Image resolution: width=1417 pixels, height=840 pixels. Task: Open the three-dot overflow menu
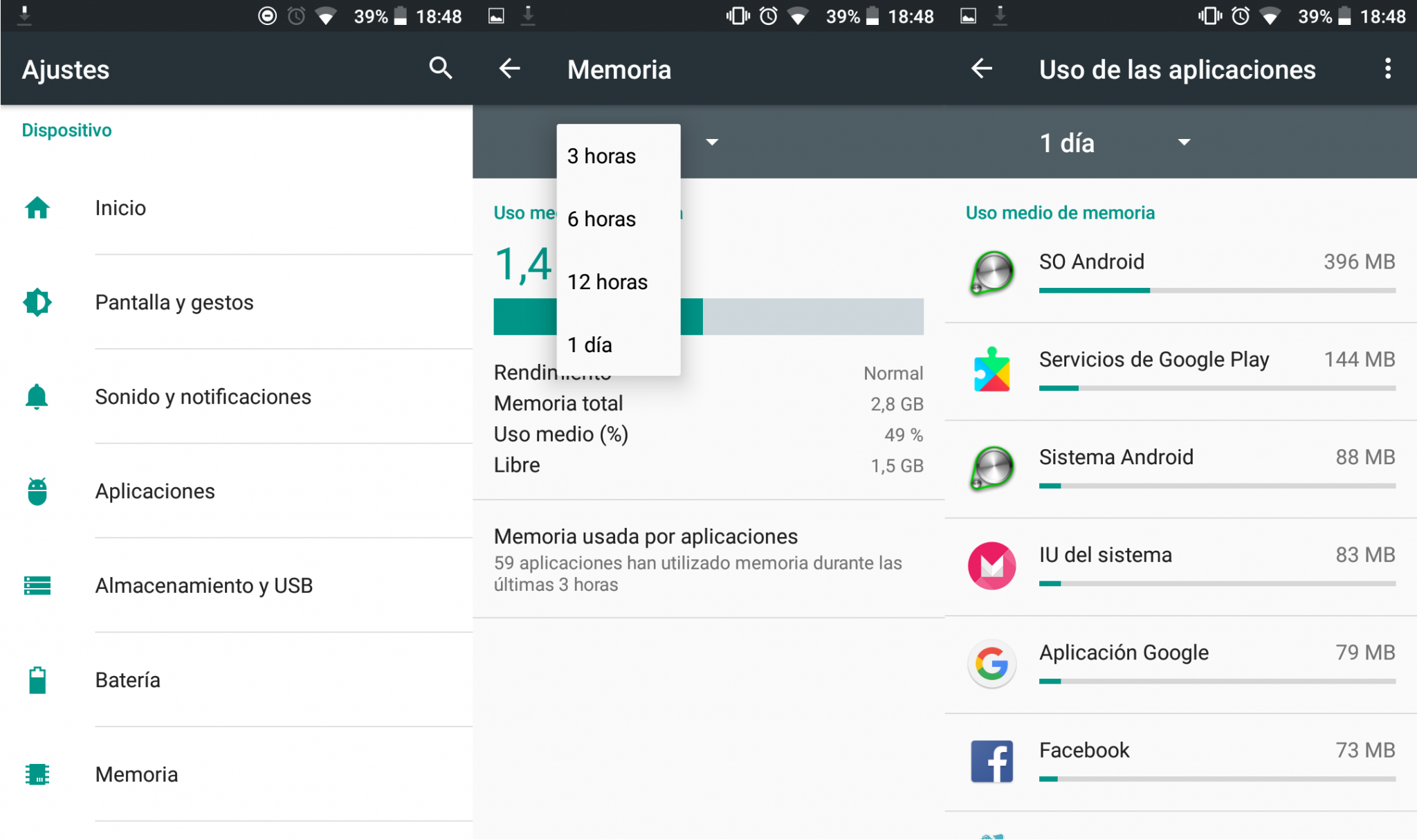click(1387, 69)
